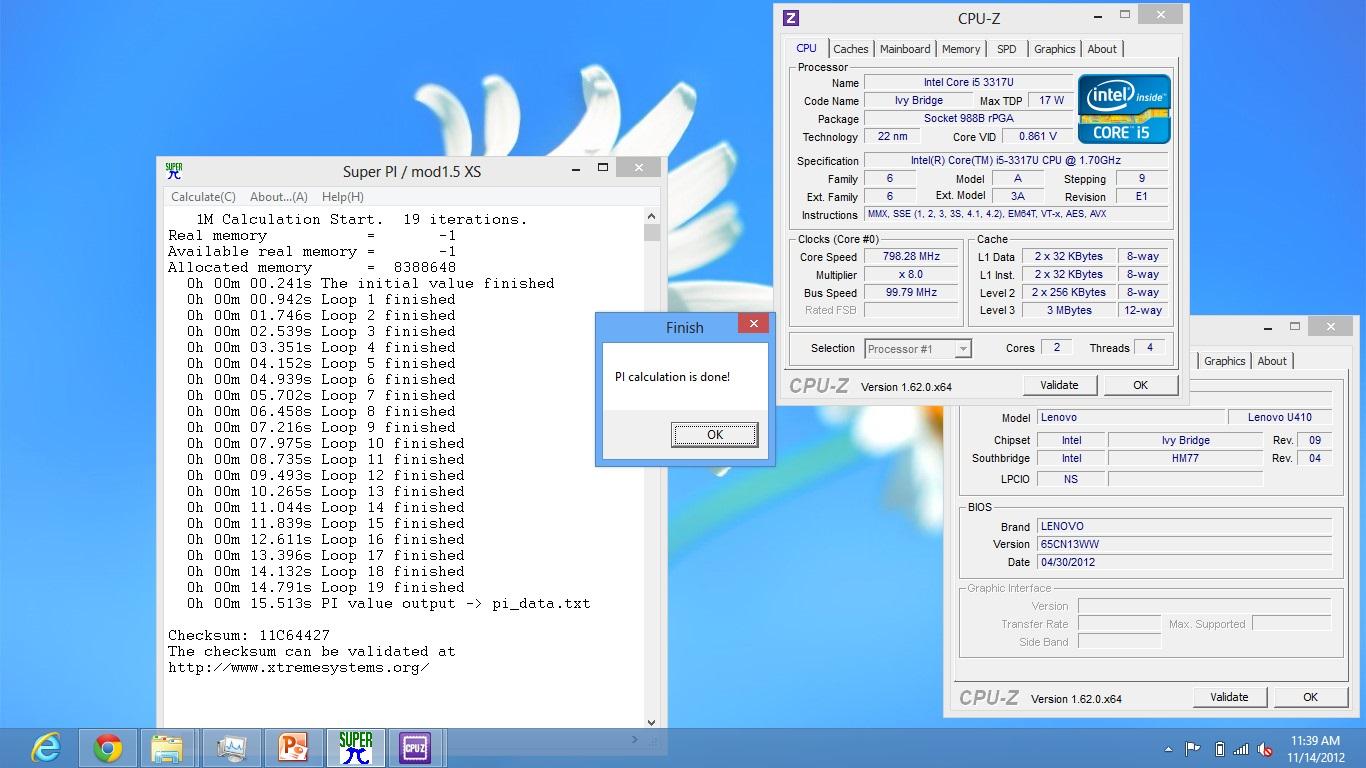This screenshot has height=768, width=1366.
Task: Click BIOS Version 65CN13WW field
Action: click(1184, 544)
